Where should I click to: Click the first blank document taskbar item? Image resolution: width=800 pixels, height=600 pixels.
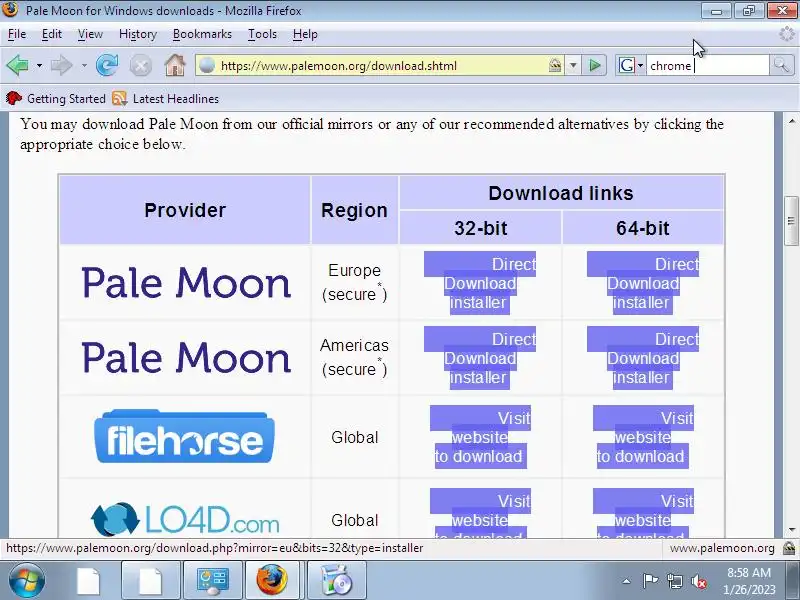click(x=88, y=580)
